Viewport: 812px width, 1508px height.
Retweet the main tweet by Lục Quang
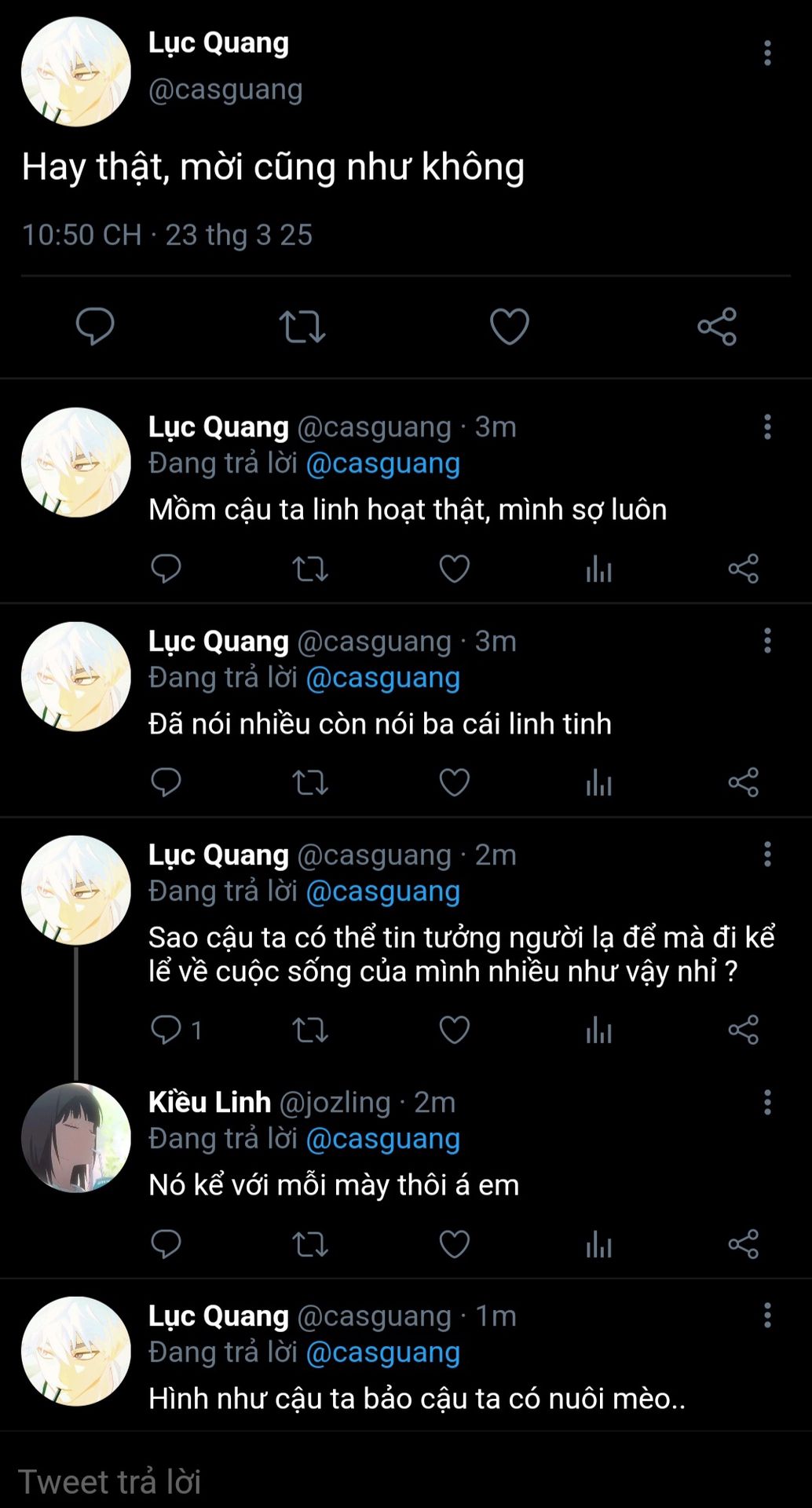click(302, 327)
